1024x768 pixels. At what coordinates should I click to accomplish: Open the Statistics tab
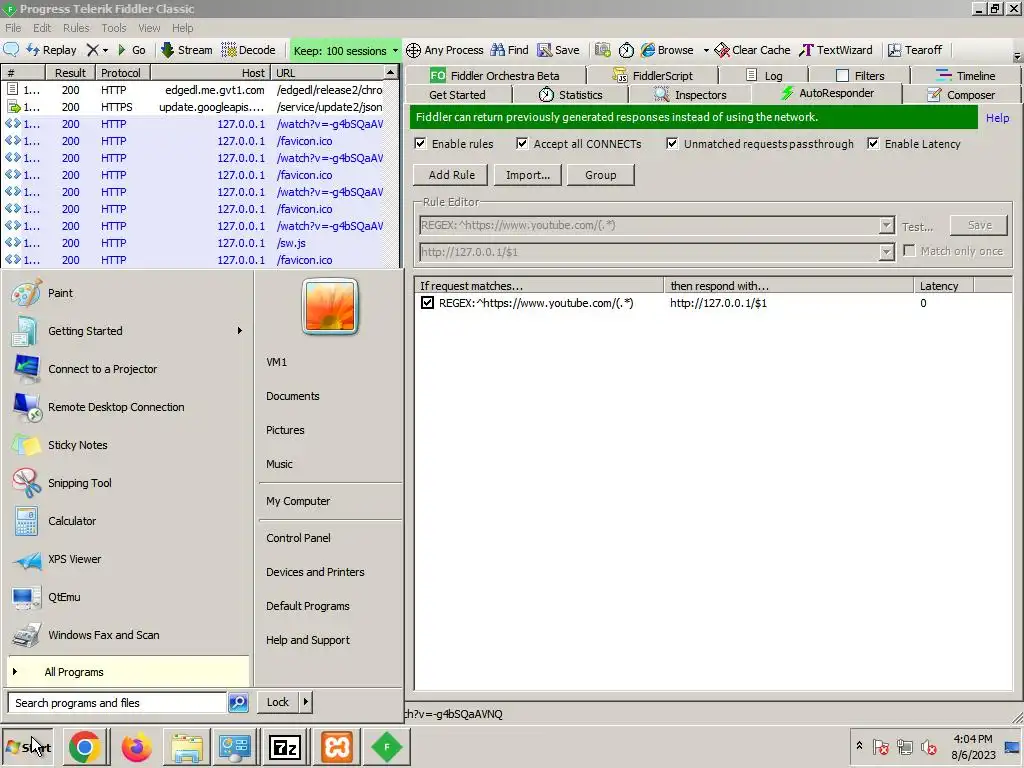[570, 95]
